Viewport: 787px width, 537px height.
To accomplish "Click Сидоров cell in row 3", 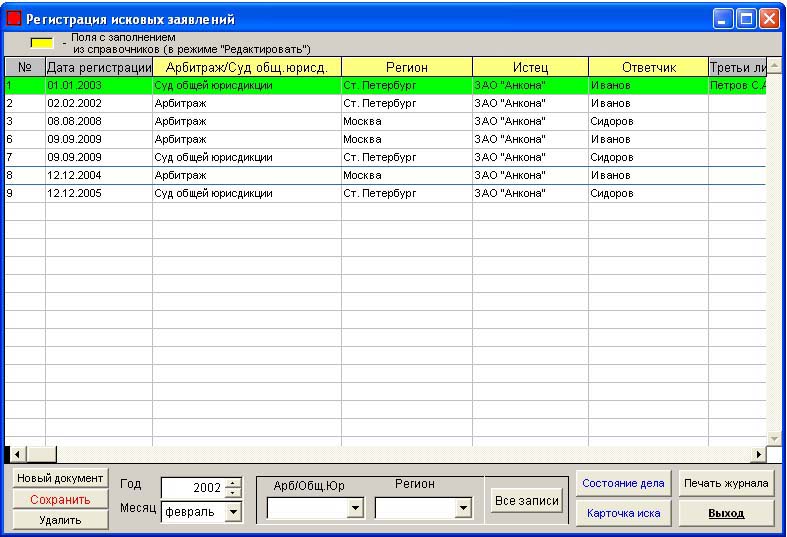I will (x=648, y=121).
